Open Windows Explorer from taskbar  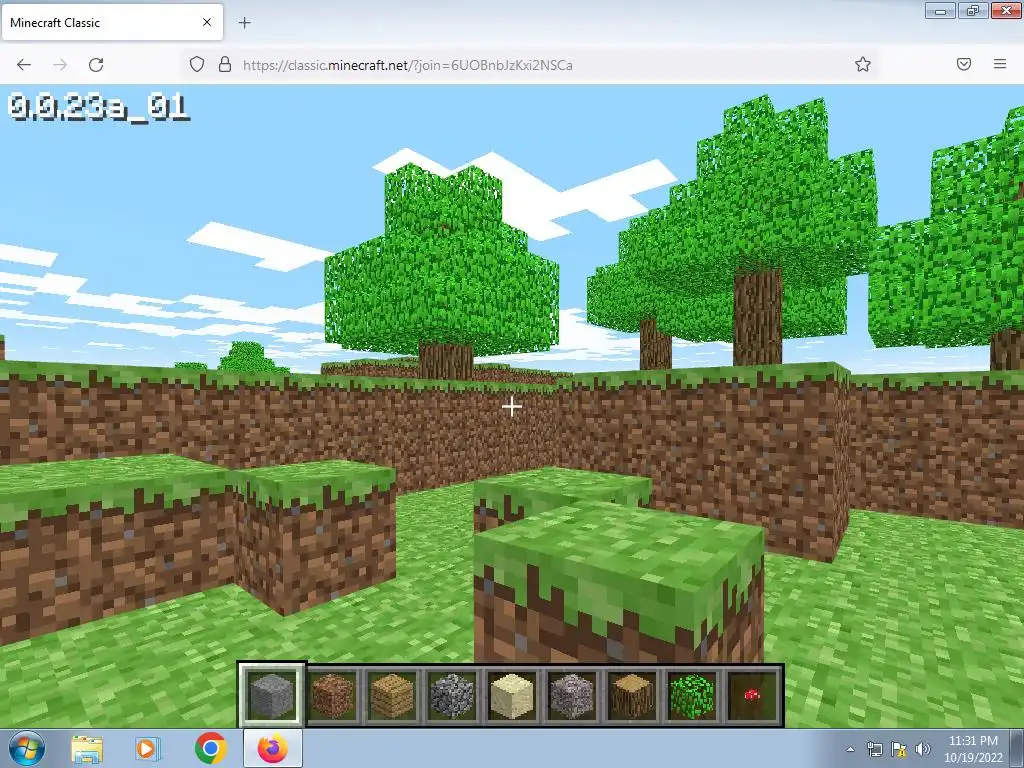(87, 749)
